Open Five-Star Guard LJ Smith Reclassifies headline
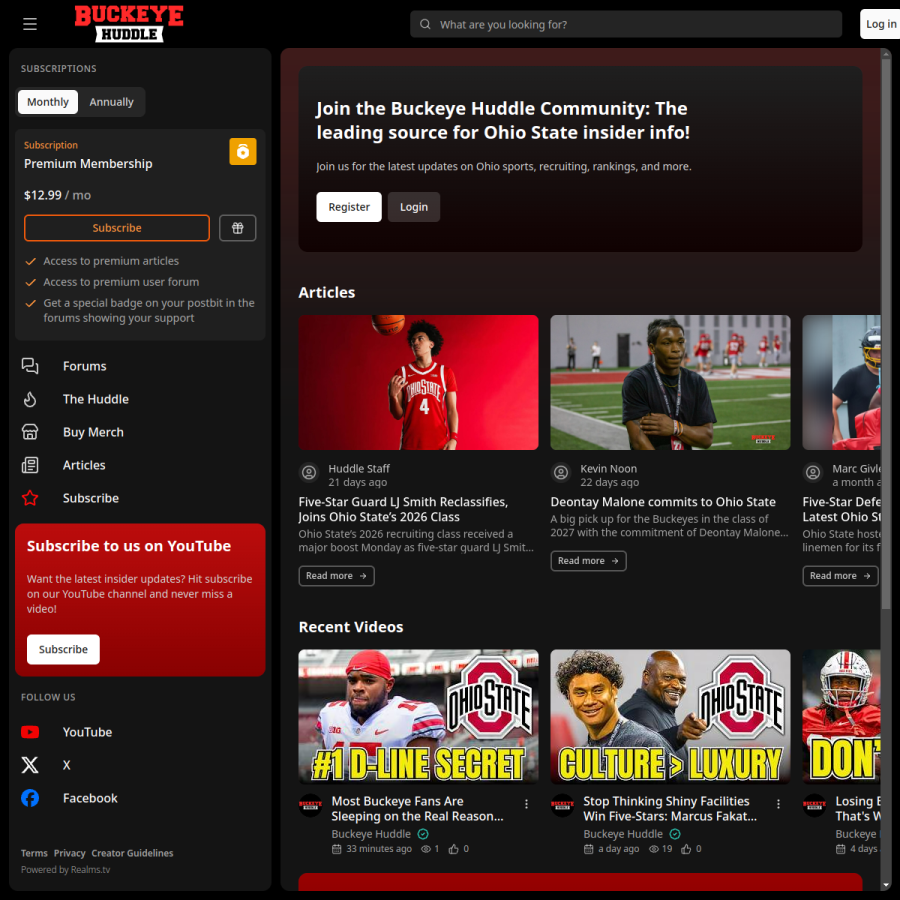This screenshot has width=900, height=900. coord(403,509)
